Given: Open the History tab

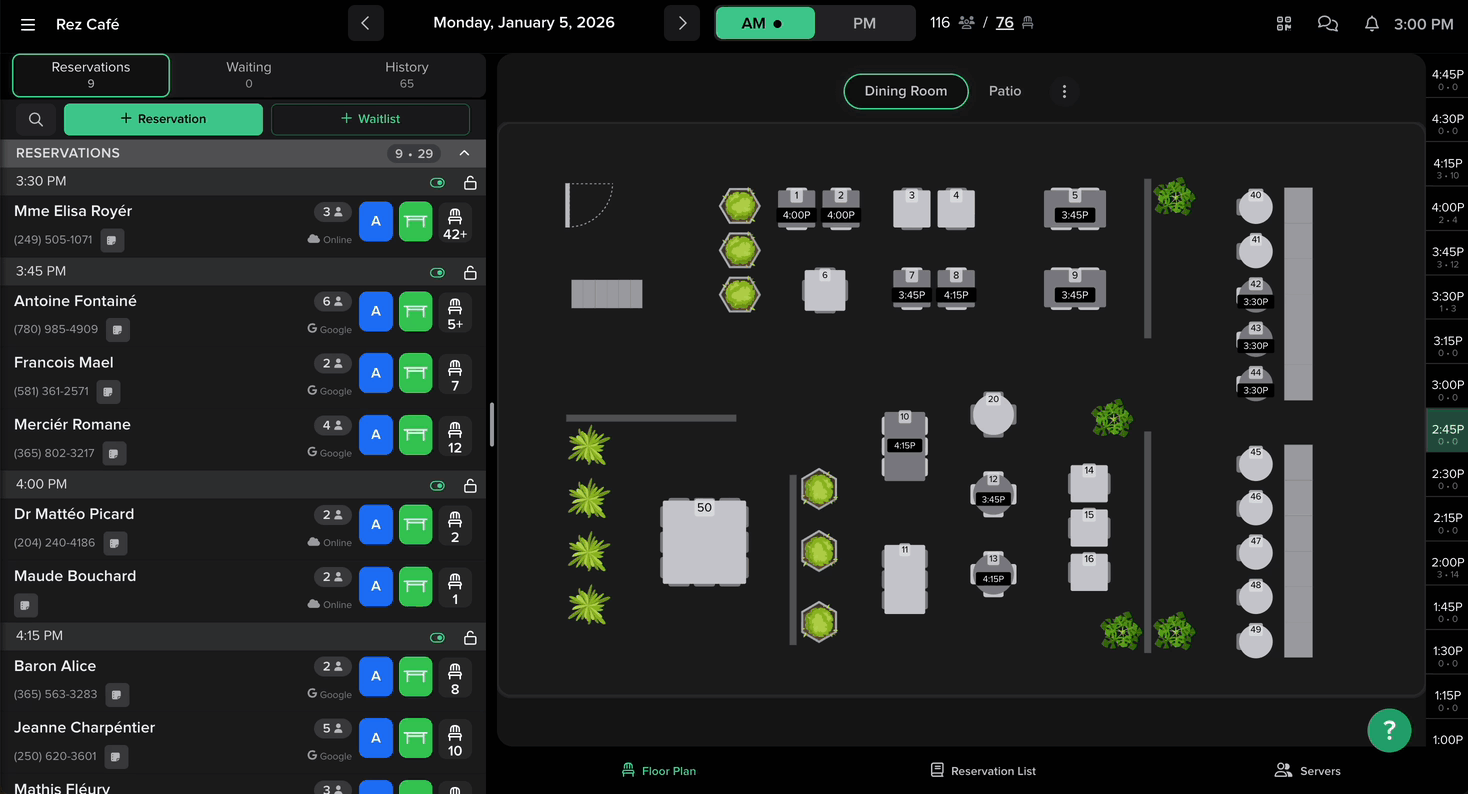Looking at the screenshot, I should click(x=406, y=75).
